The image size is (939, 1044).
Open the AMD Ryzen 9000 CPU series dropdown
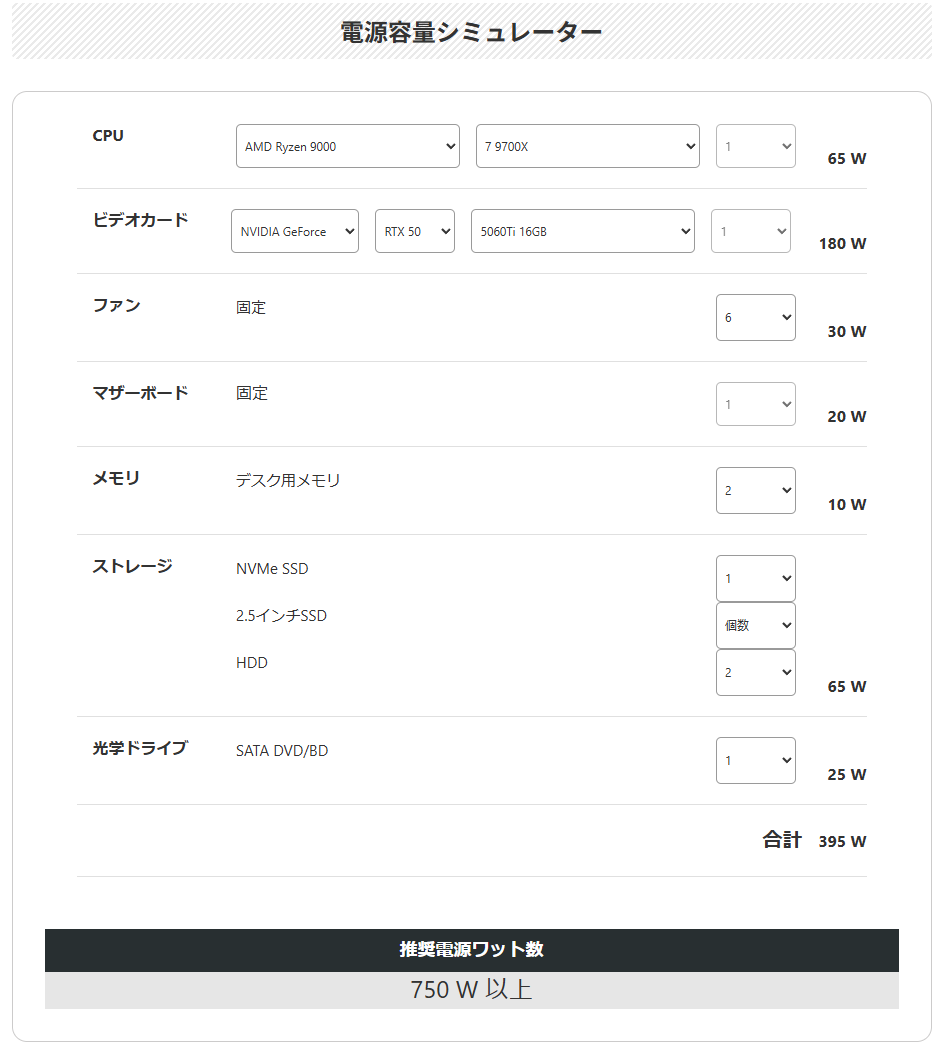(347, 146)
